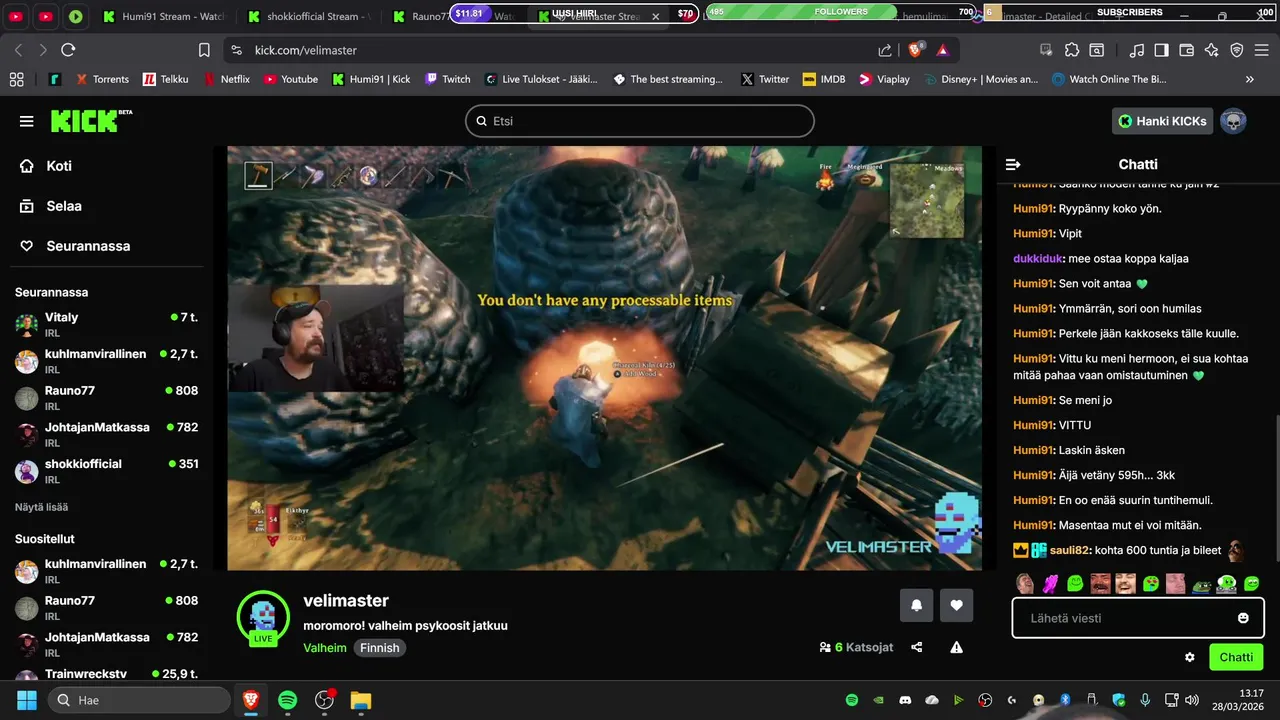Open the IMDB bookmark
The height and width of the screenshot is (720, 1280).
pyautogui.click(x=823, y=79)
